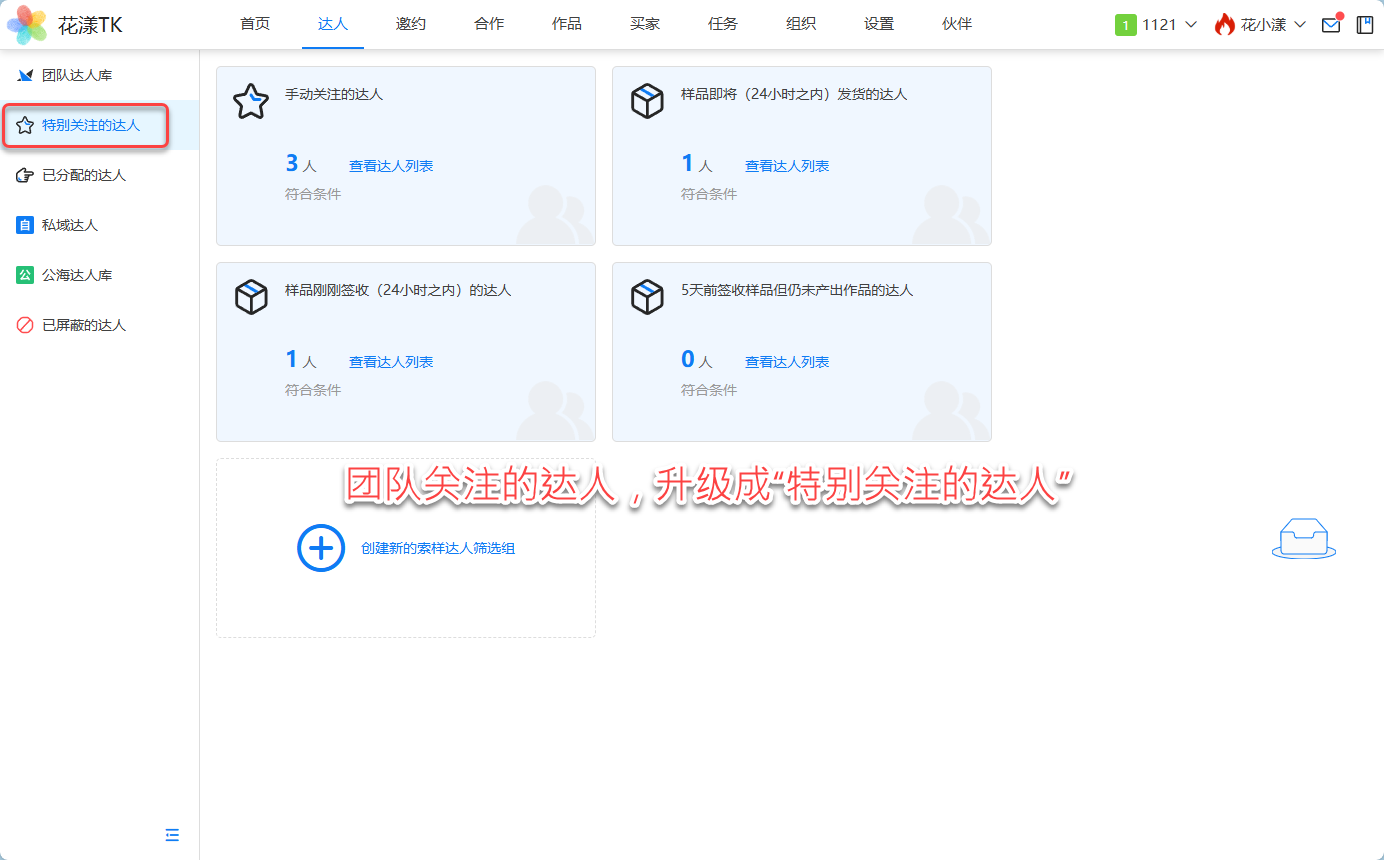The width and height of the screenshot is (1384, 860).
Task: Open 已分配的达人 sidebar item
Action: point(84,175)
